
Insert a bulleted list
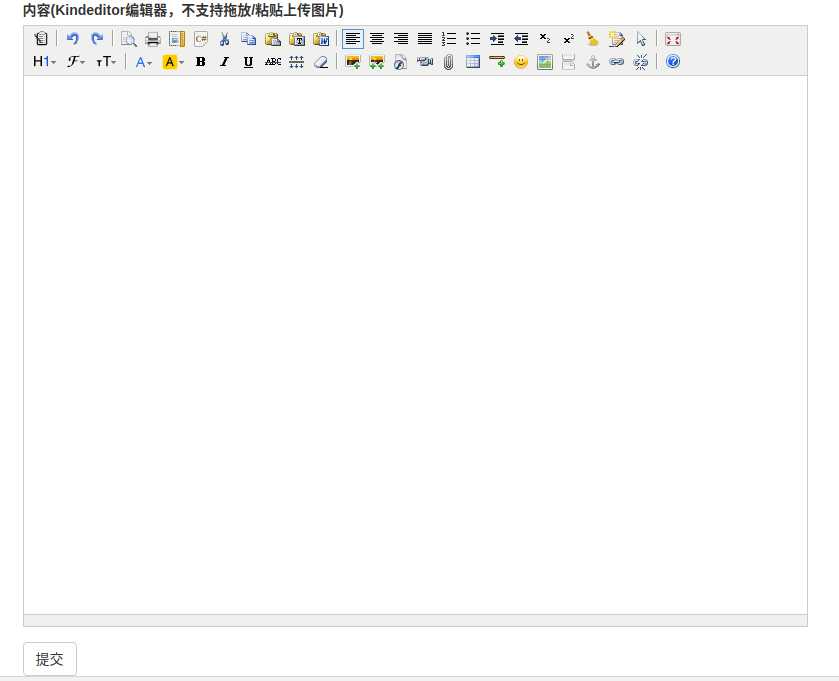(472, 39)
